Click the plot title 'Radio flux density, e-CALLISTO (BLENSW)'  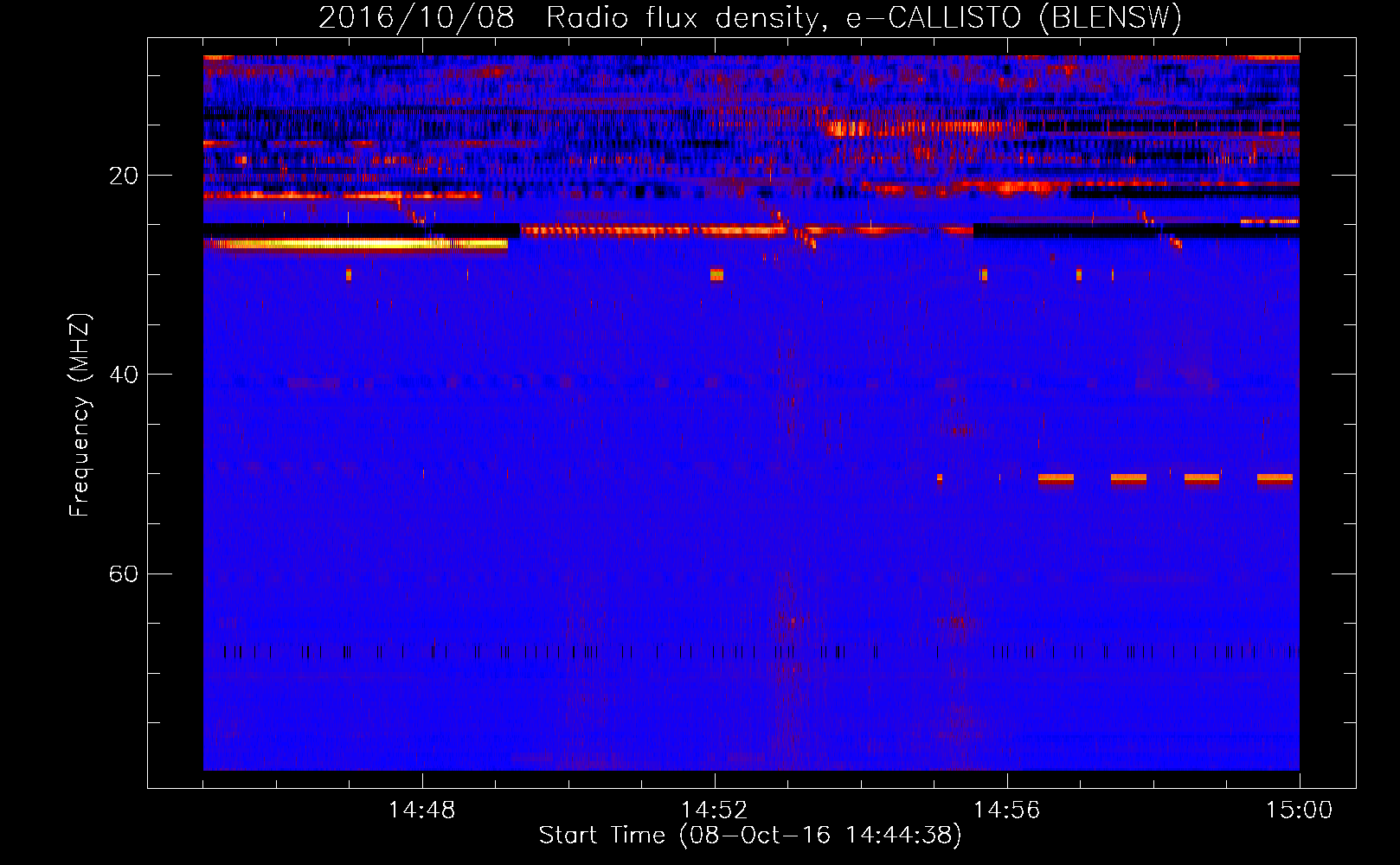tap(864, 18)
